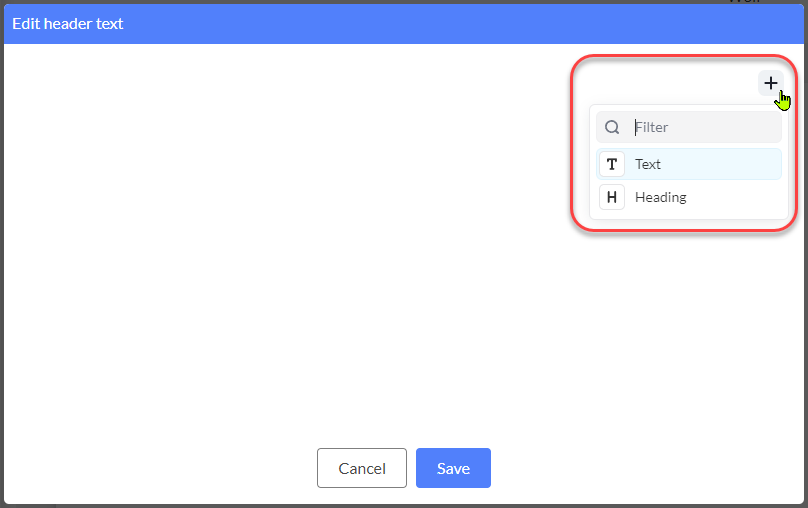Choose the Heading block option
Image resolution: width=808 pixels, height=508 pixels.
click(689, 197)
